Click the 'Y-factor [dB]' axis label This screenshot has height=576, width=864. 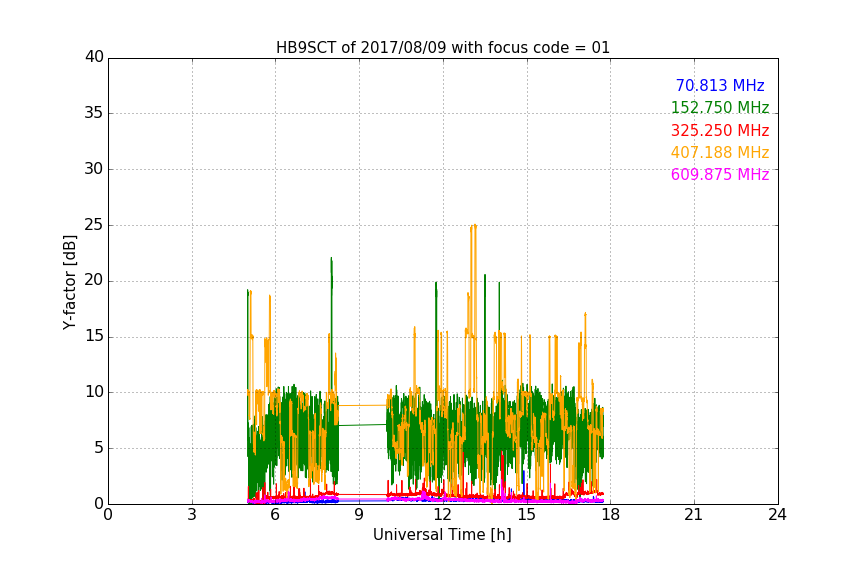69,282
